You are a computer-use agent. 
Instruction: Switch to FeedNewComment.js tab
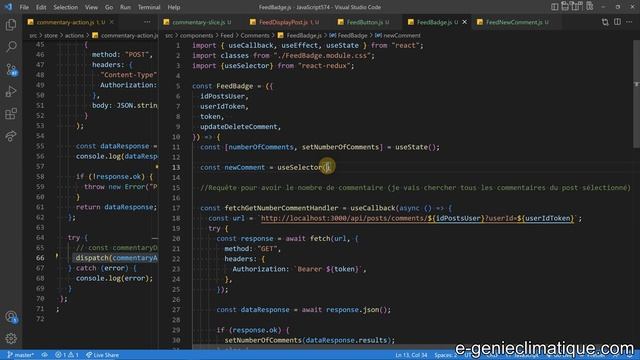[x=517, y=22]
